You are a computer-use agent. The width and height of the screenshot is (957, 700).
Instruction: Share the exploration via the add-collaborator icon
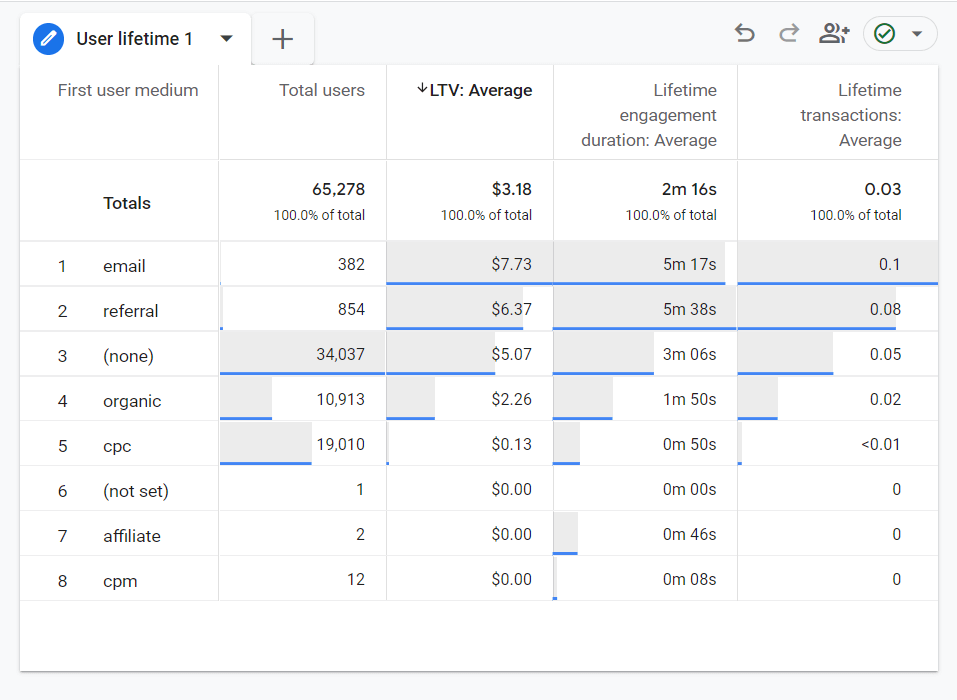[834, 33]
